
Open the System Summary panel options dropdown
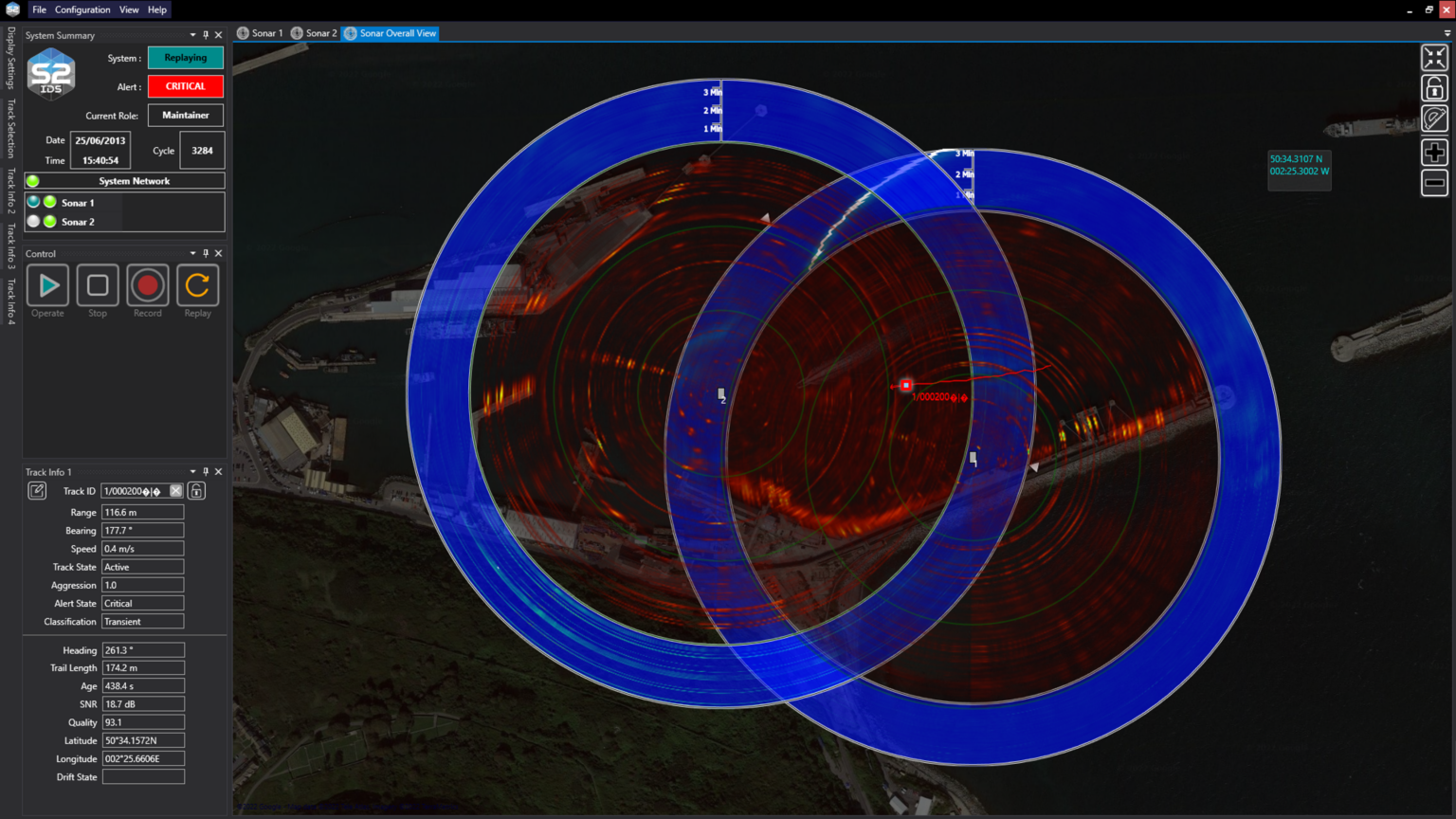click(x=192, y=35)
